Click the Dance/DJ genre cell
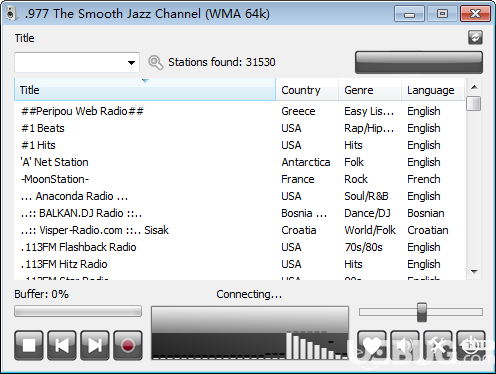Screen dimensions: 496x374 [367, 213]
